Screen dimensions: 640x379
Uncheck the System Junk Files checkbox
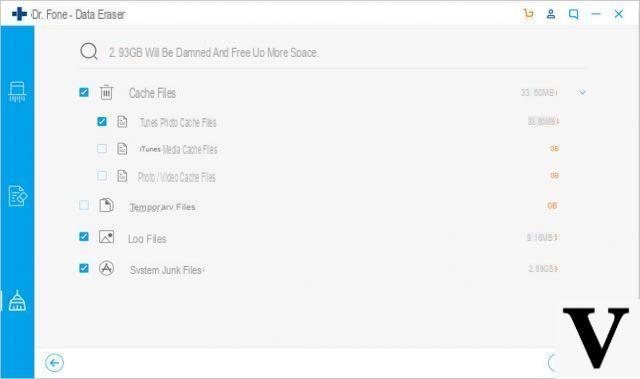84,268
